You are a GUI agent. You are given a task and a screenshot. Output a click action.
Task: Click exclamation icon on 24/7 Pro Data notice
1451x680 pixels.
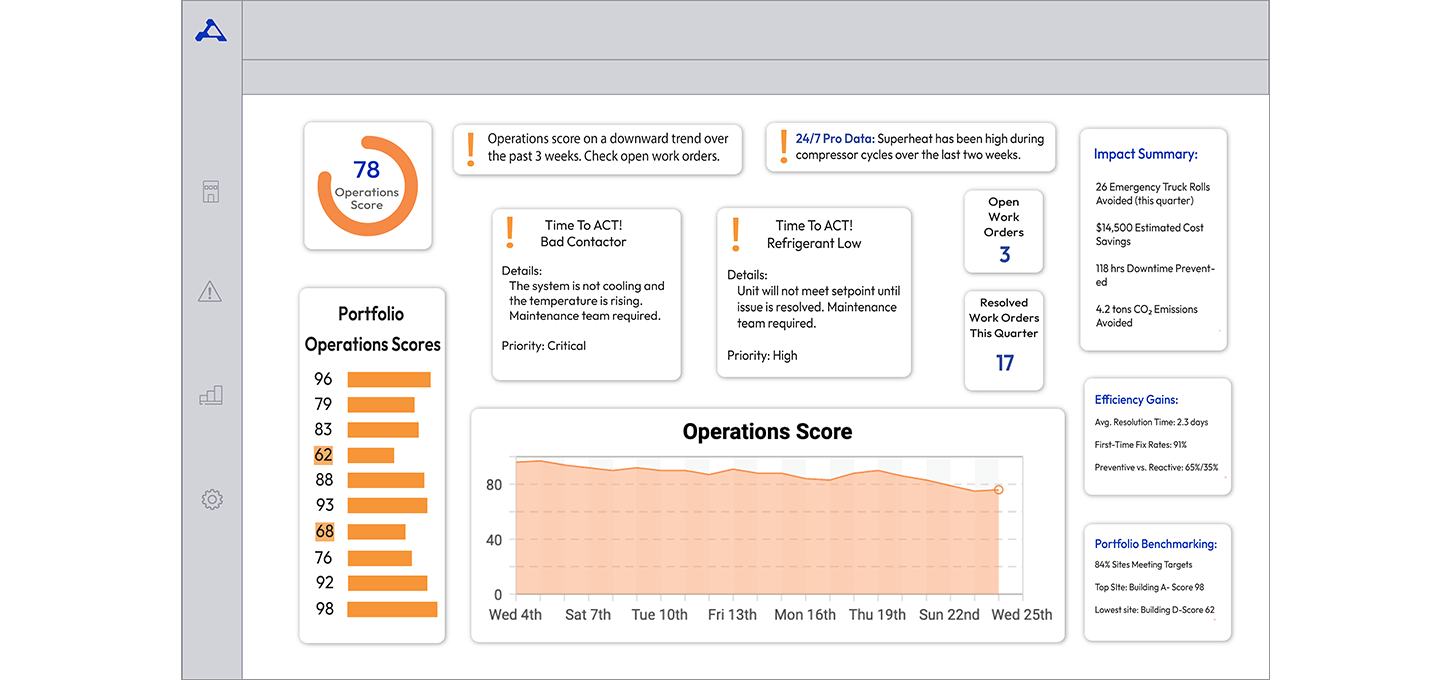[x=783, y=148]
